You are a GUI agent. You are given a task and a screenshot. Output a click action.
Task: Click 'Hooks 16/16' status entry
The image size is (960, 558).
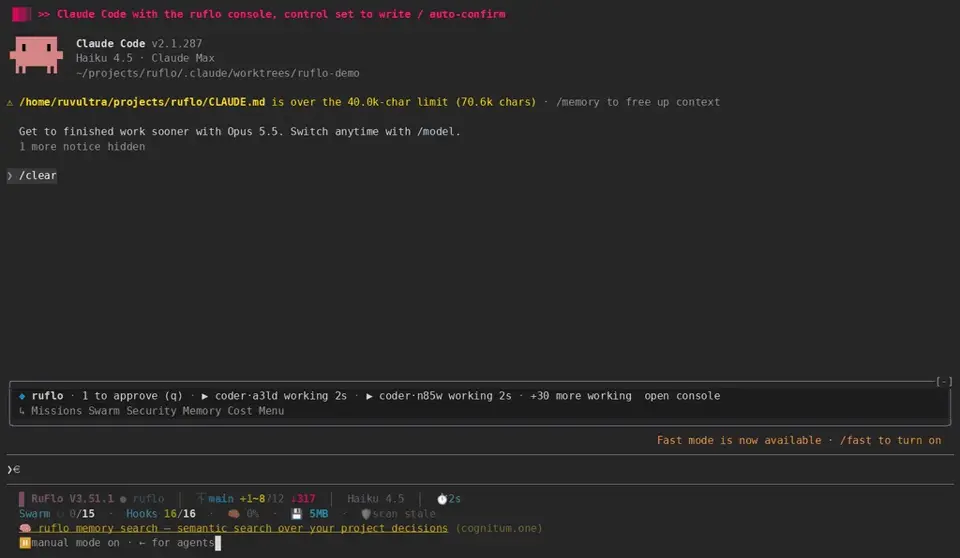pos(160,514)
